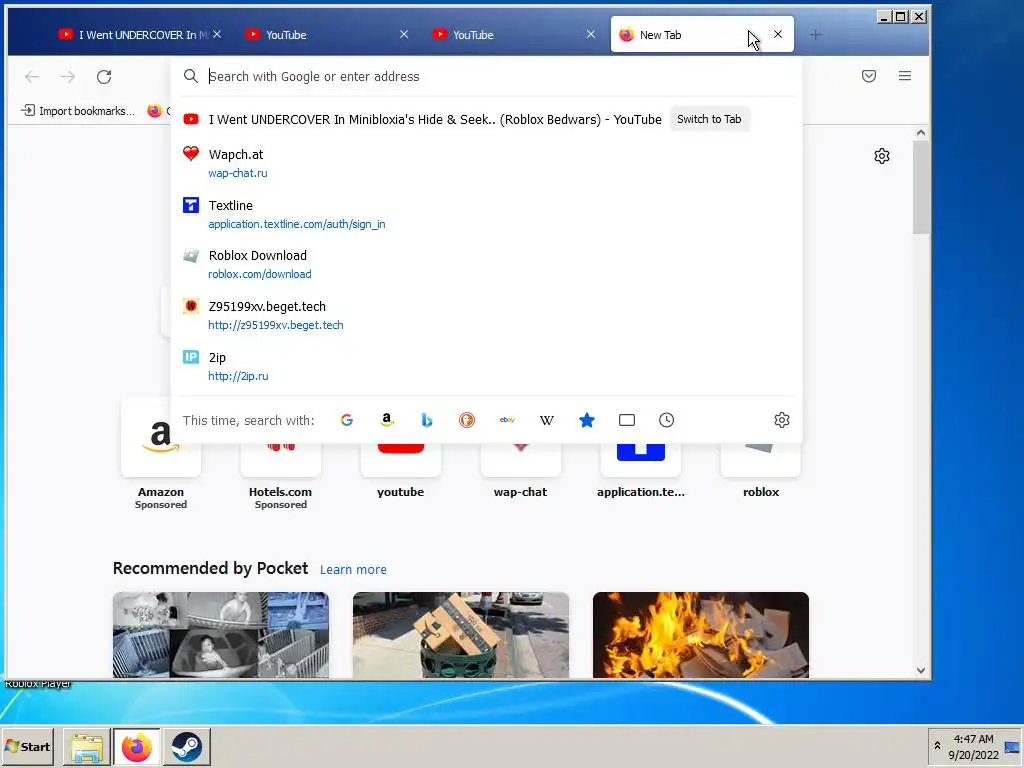Search this time with DuckDuckGo
This screenshot has height=768, width=1024.
click(467, 420)
